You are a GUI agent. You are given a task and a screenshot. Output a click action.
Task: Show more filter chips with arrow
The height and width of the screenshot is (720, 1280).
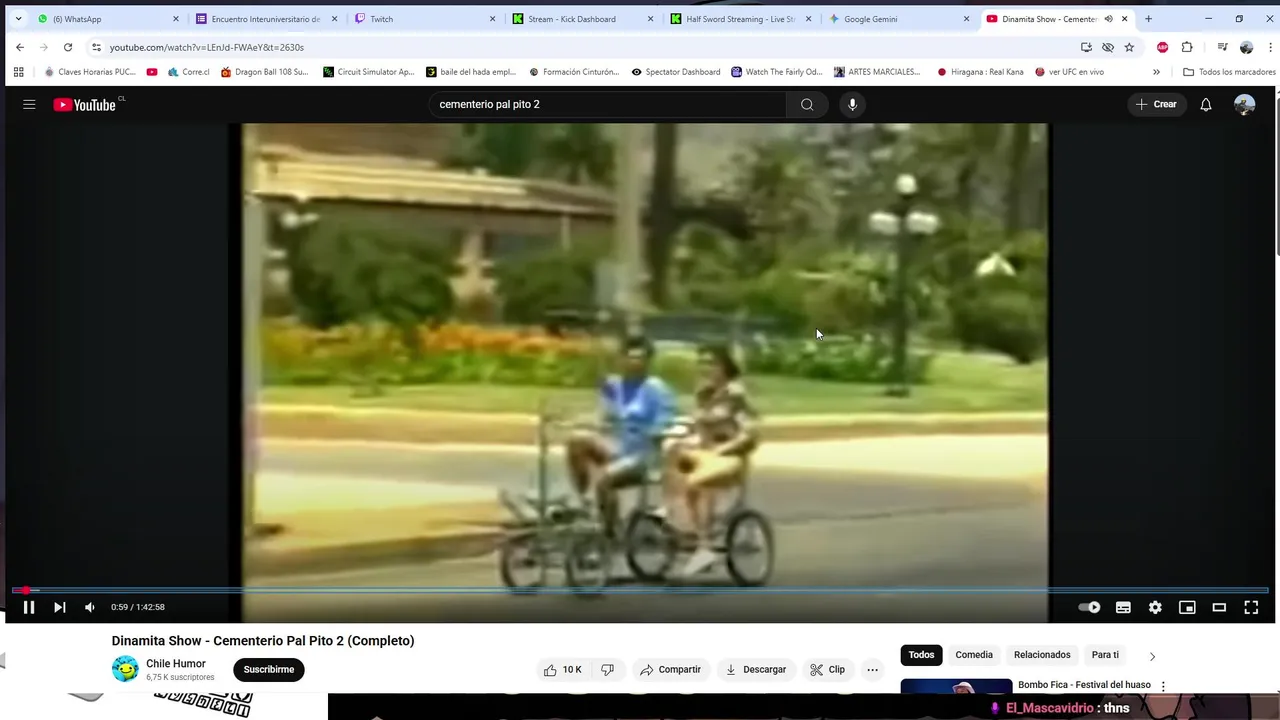(1152, 656)
